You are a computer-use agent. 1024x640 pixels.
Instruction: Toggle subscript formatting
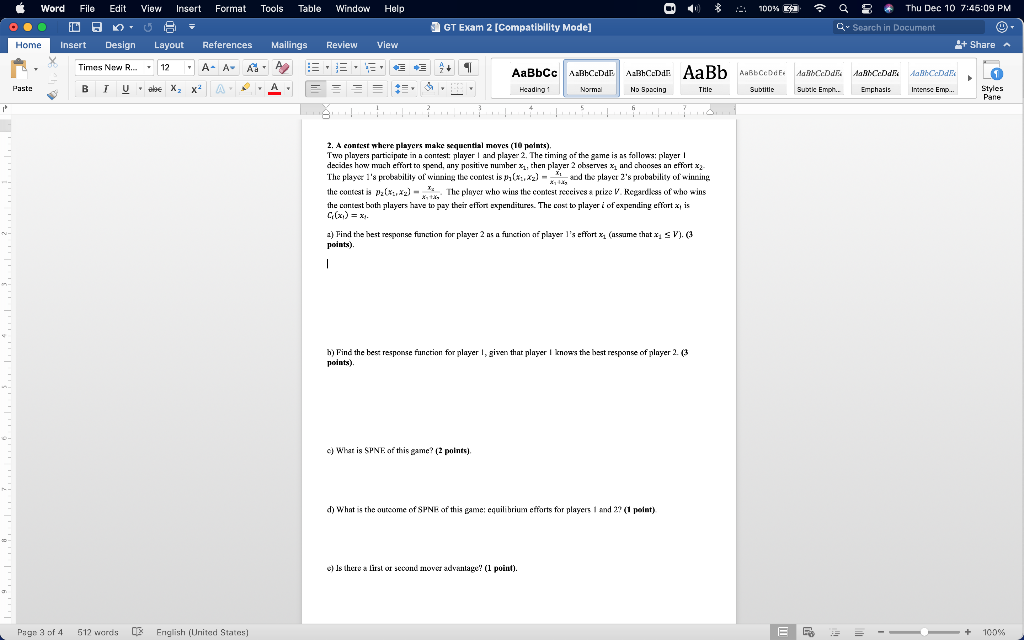[x=175, y=89]
